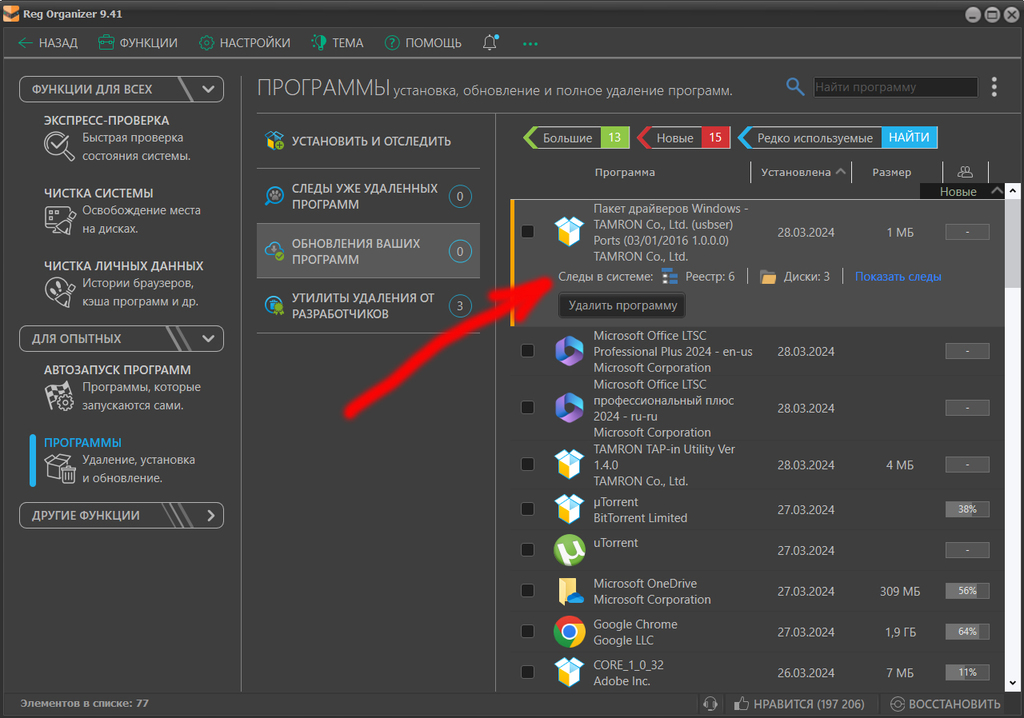Tick the µTorrent BitTorrent Limited checkbox
The width and height of the screenshot is (1024, 718).
tap(528, 510)
